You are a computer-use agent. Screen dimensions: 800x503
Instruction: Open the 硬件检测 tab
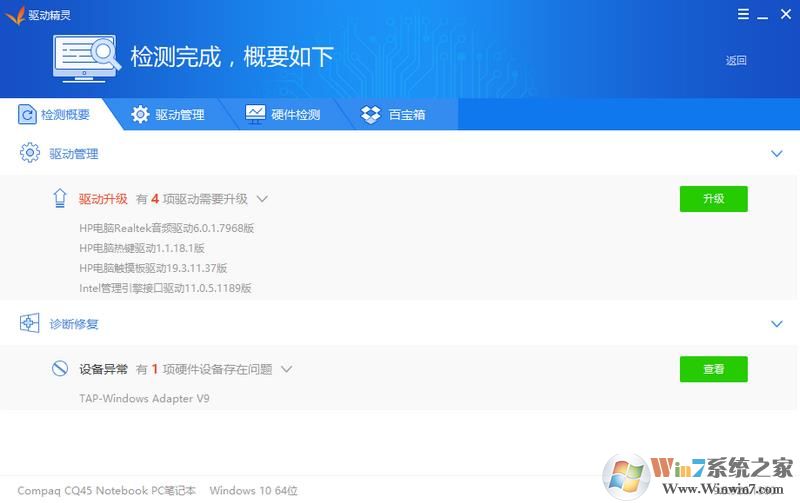[283, 115]
